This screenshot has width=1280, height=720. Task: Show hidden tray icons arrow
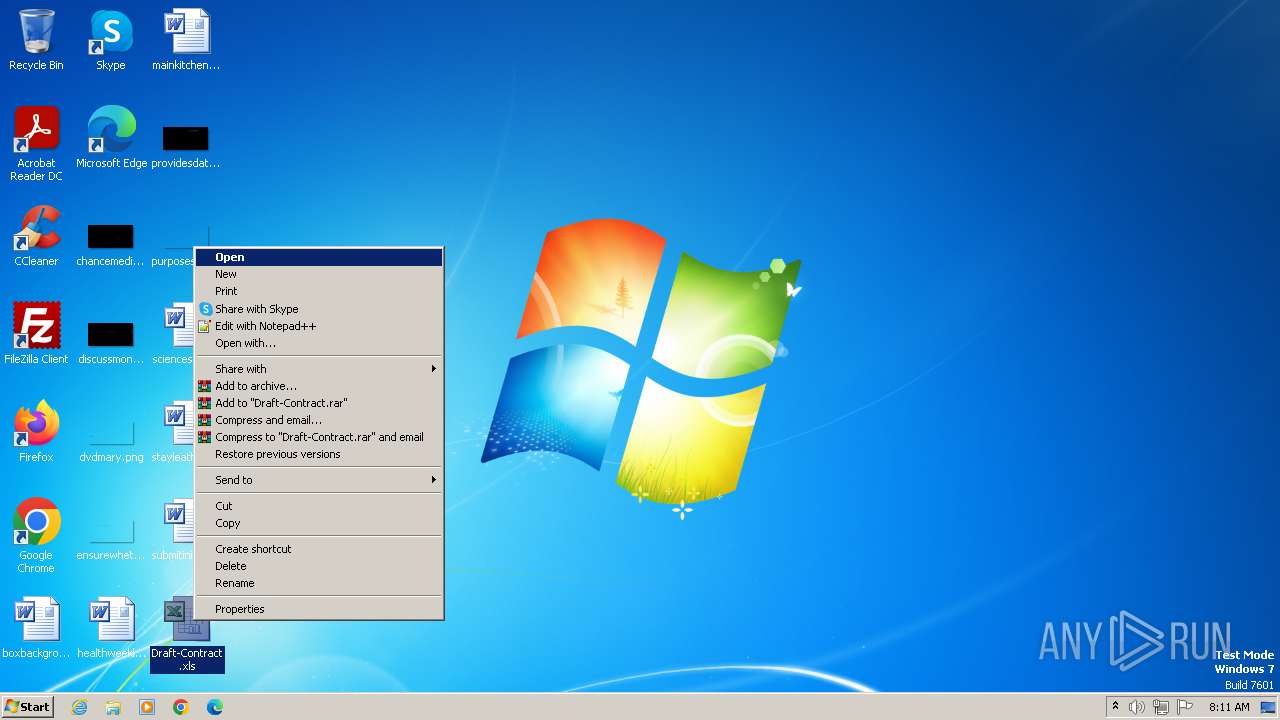(x=1115, y=707)
